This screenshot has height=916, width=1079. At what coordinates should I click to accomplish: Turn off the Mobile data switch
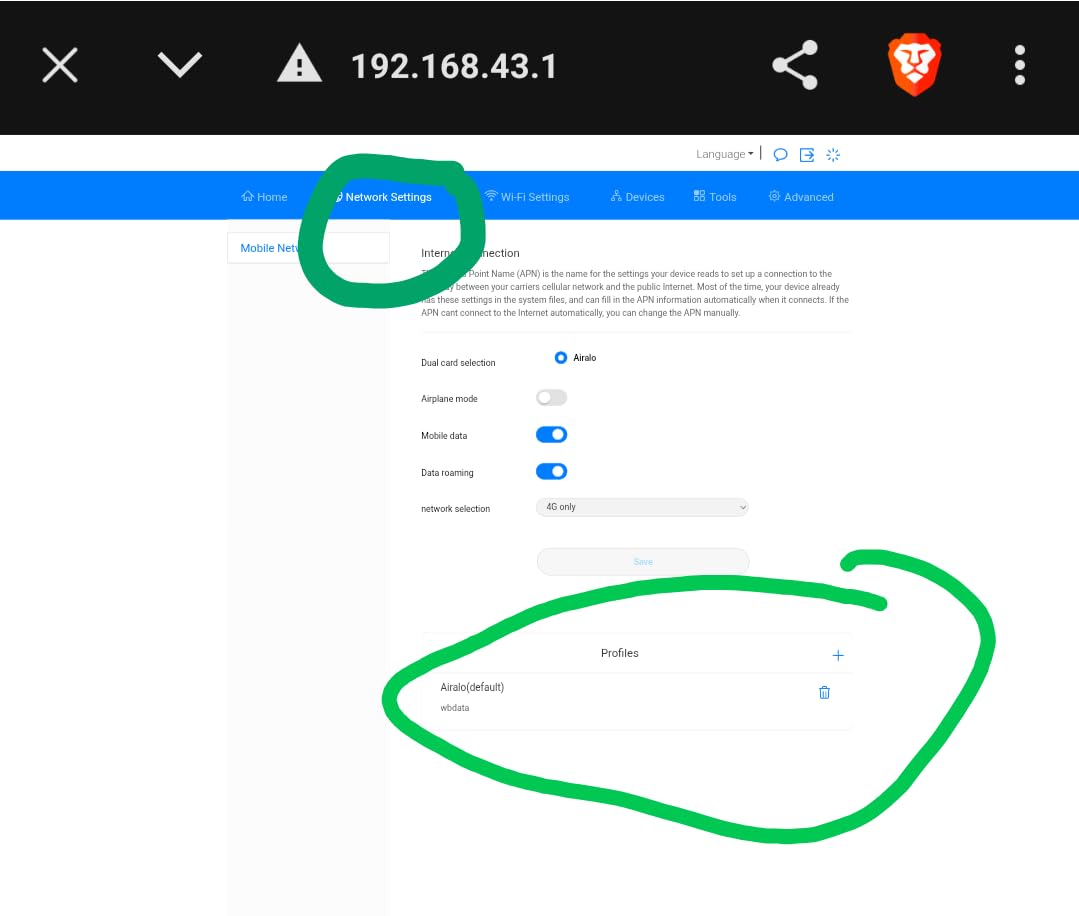tap(551, 435)
